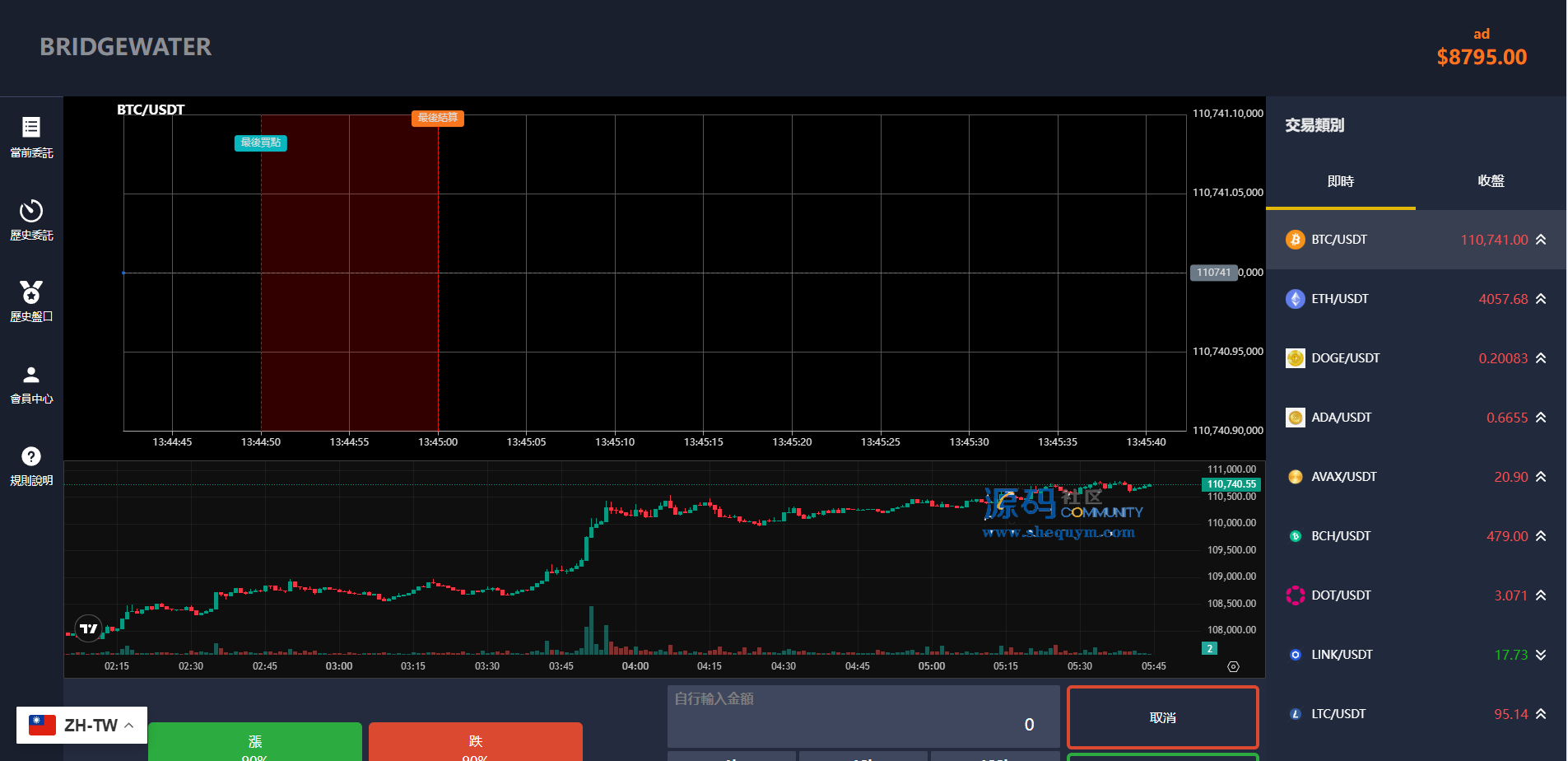
Task: Click the TradingView logo on chart
Action: (88, 628)
